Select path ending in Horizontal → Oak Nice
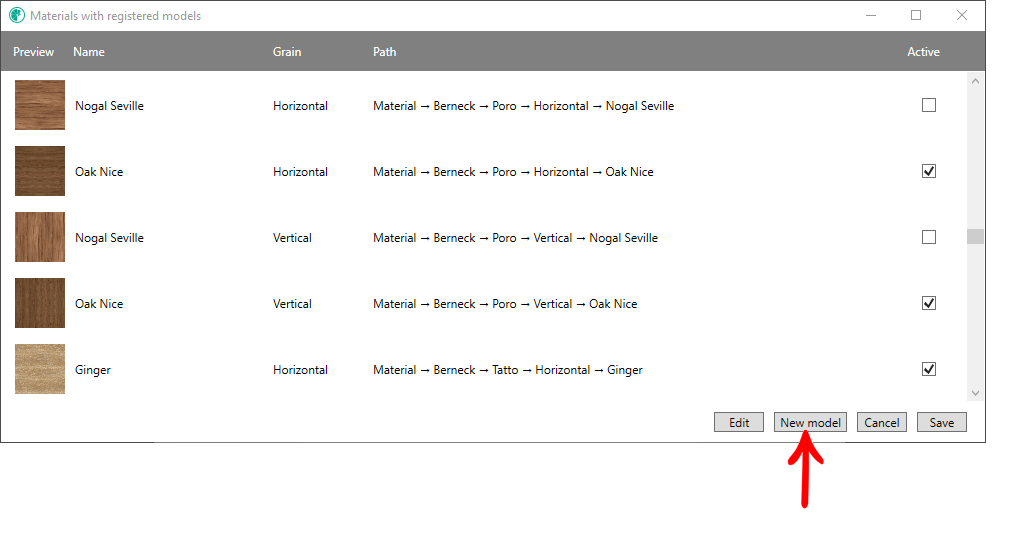The height and width of the screenshot is (541, 1024). [x=513, y=172]
